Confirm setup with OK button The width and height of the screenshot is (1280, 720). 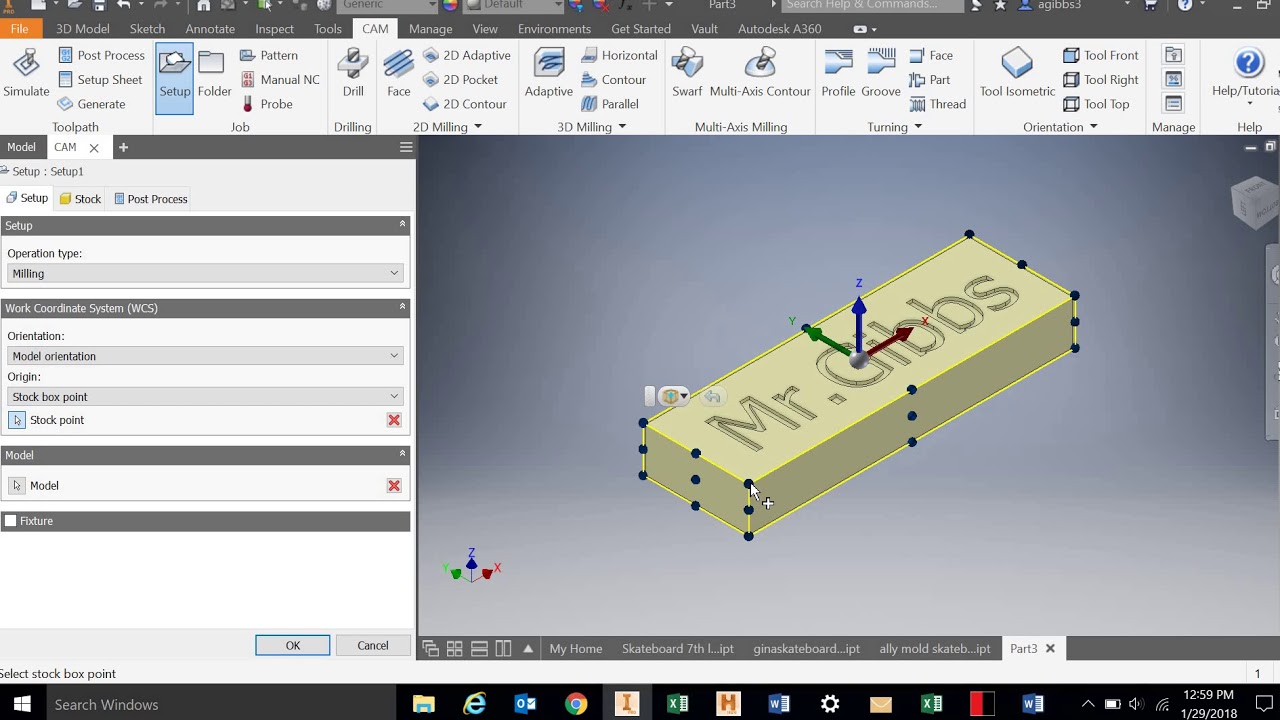(292, 646)
